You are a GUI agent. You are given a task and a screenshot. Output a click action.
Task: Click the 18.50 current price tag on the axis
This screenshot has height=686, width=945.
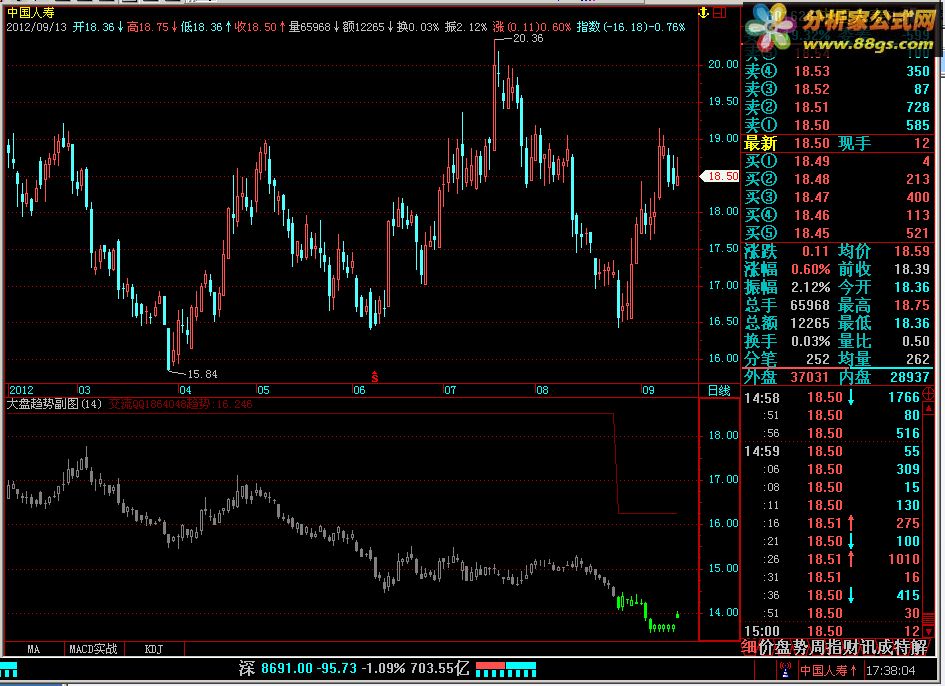pyautogui.click(x=720, y=176)
